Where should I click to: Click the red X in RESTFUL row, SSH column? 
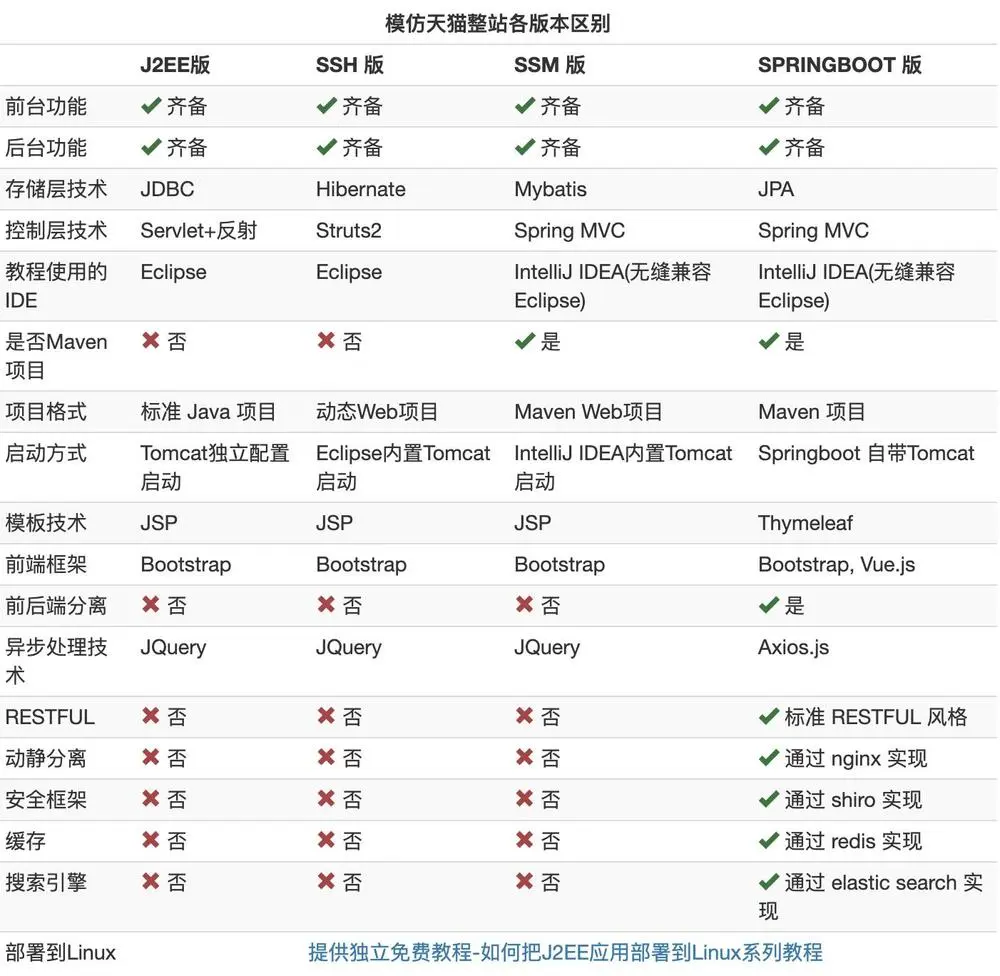tap(326, 716)
